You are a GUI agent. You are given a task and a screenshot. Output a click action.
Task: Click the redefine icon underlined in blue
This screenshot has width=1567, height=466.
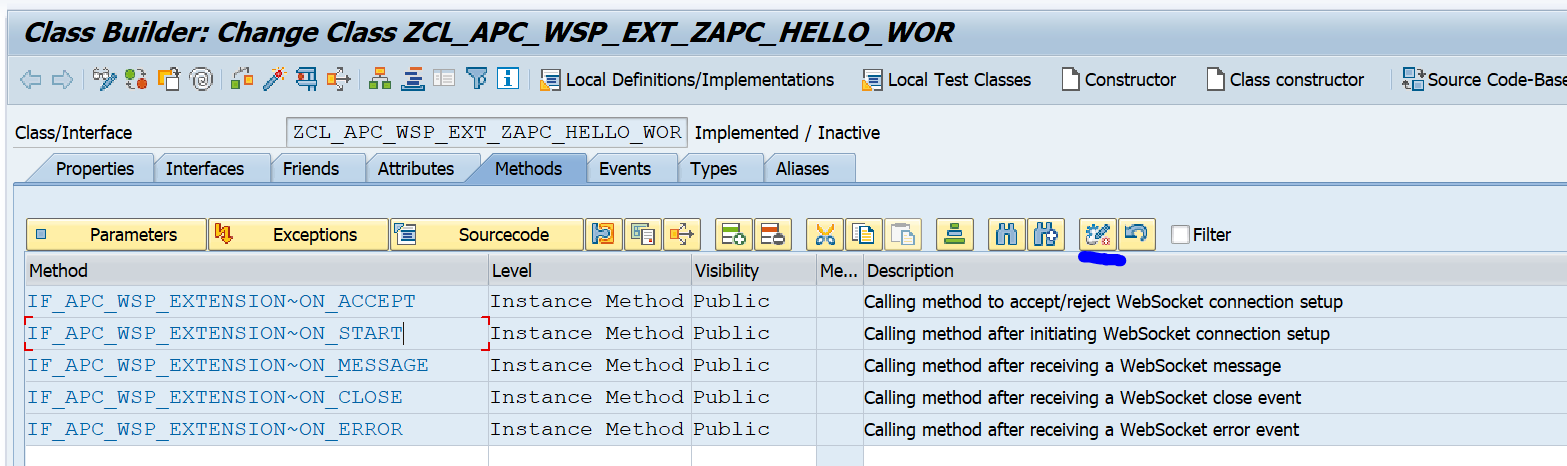(1097, 235)
